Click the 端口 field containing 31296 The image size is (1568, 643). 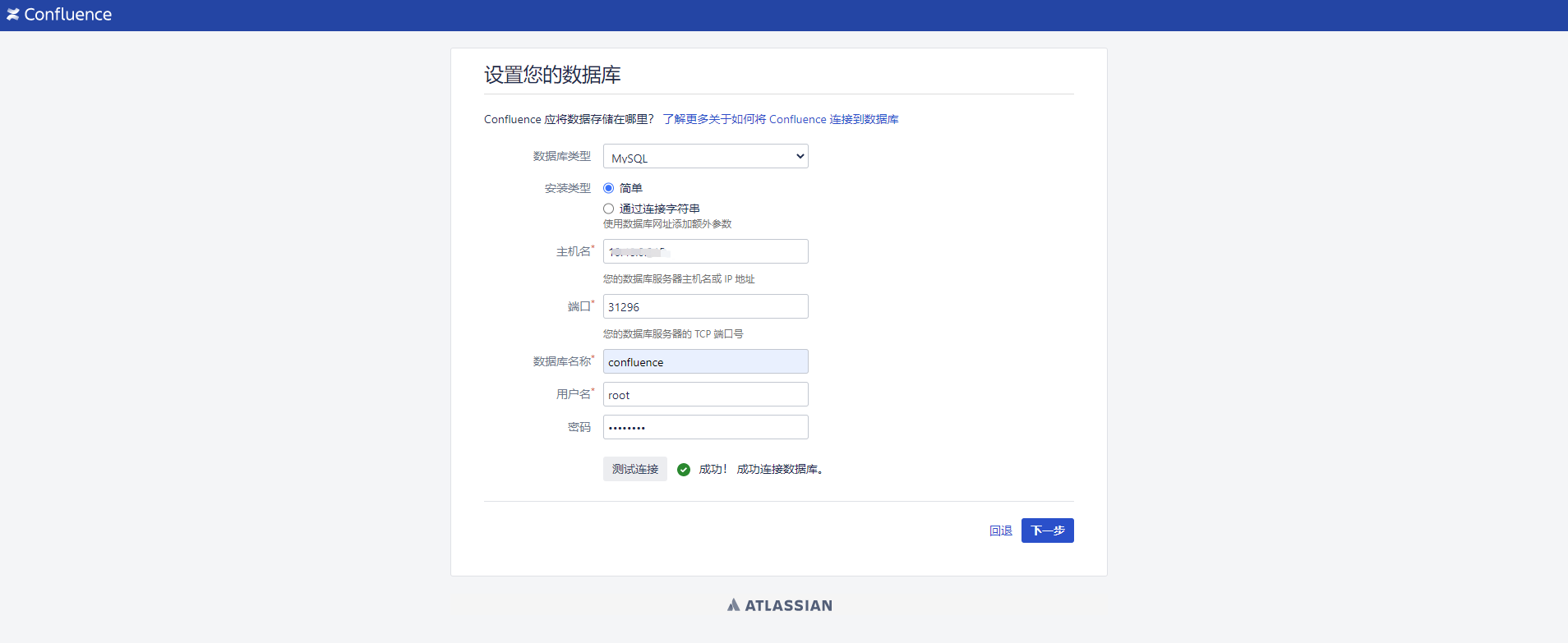click(x=705, y=307)
